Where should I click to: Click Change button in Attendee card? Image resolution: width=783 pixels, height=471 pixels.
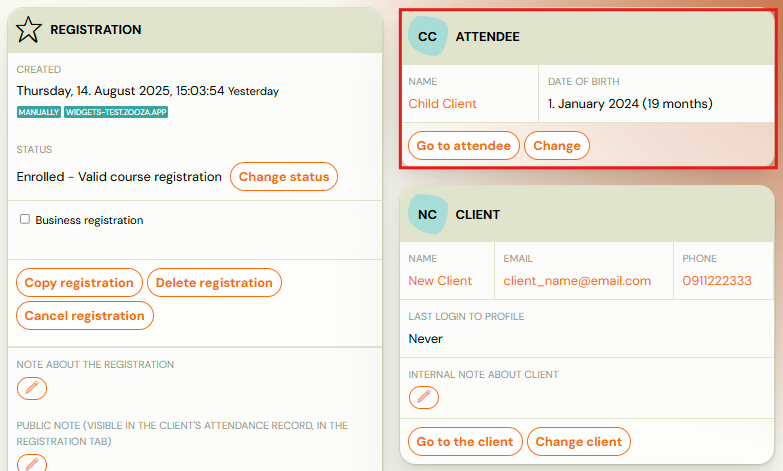pyautogui.click(x=557, y=146)
